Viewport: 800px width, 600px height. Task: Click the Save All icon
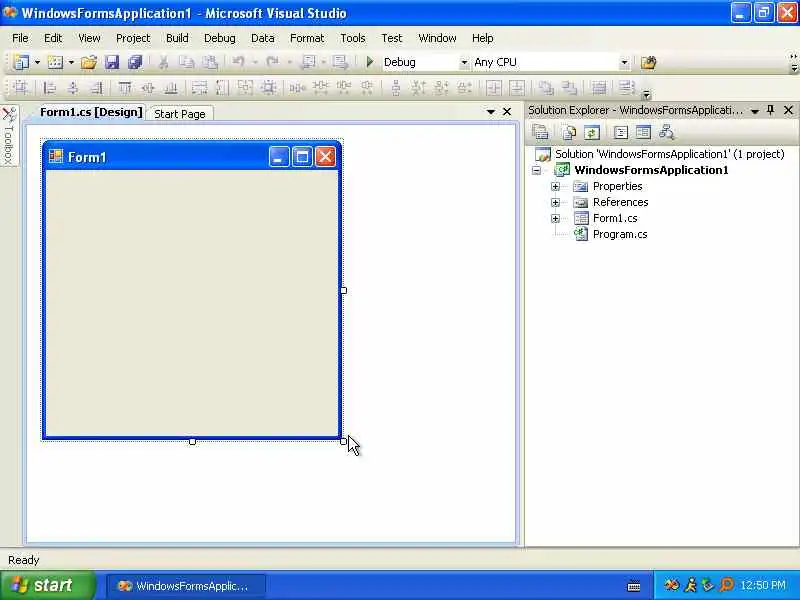[x=135, y=62]
